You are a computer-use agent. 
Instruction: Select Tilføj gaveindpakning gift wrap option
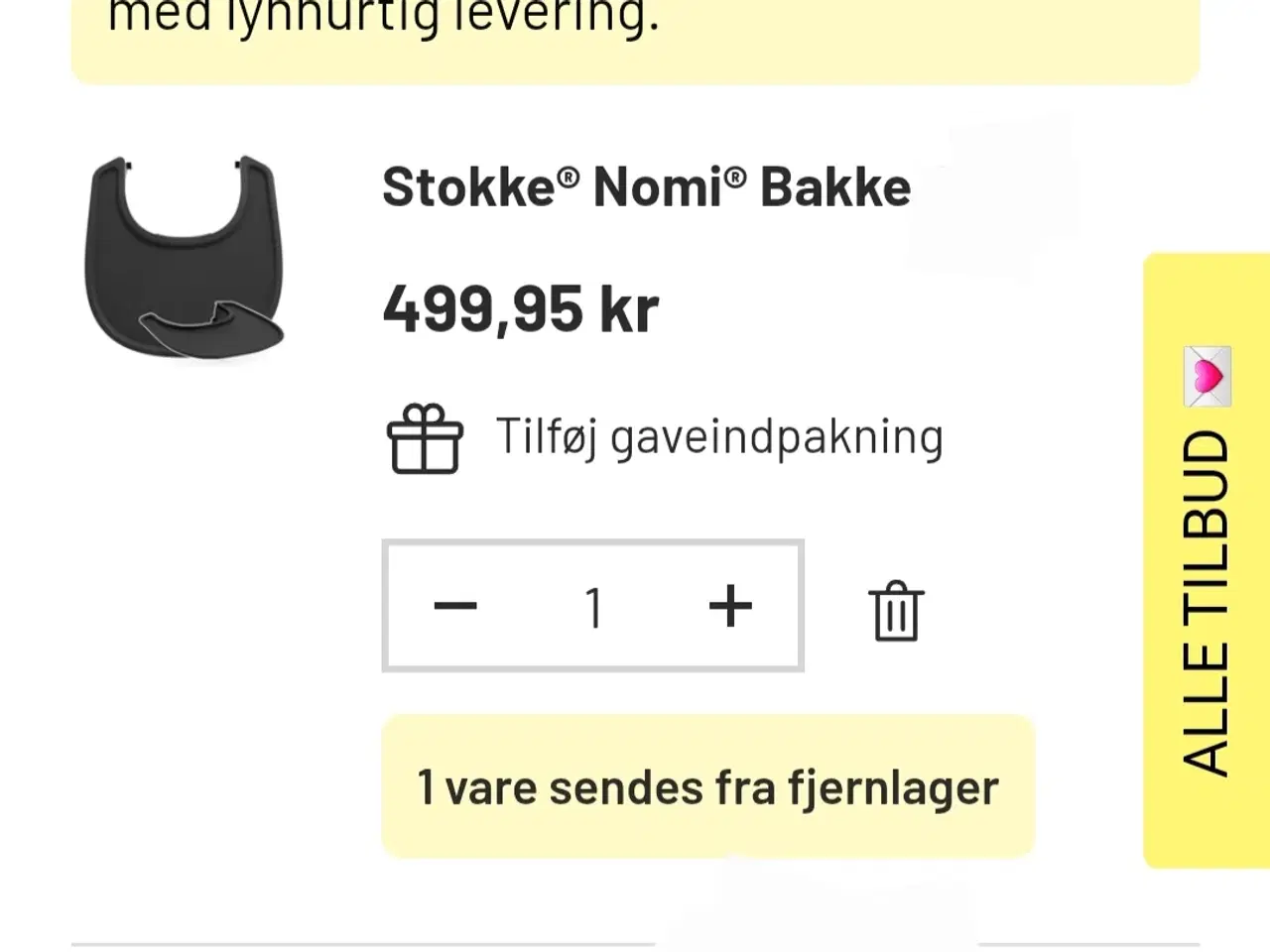[x=718, y=437]
